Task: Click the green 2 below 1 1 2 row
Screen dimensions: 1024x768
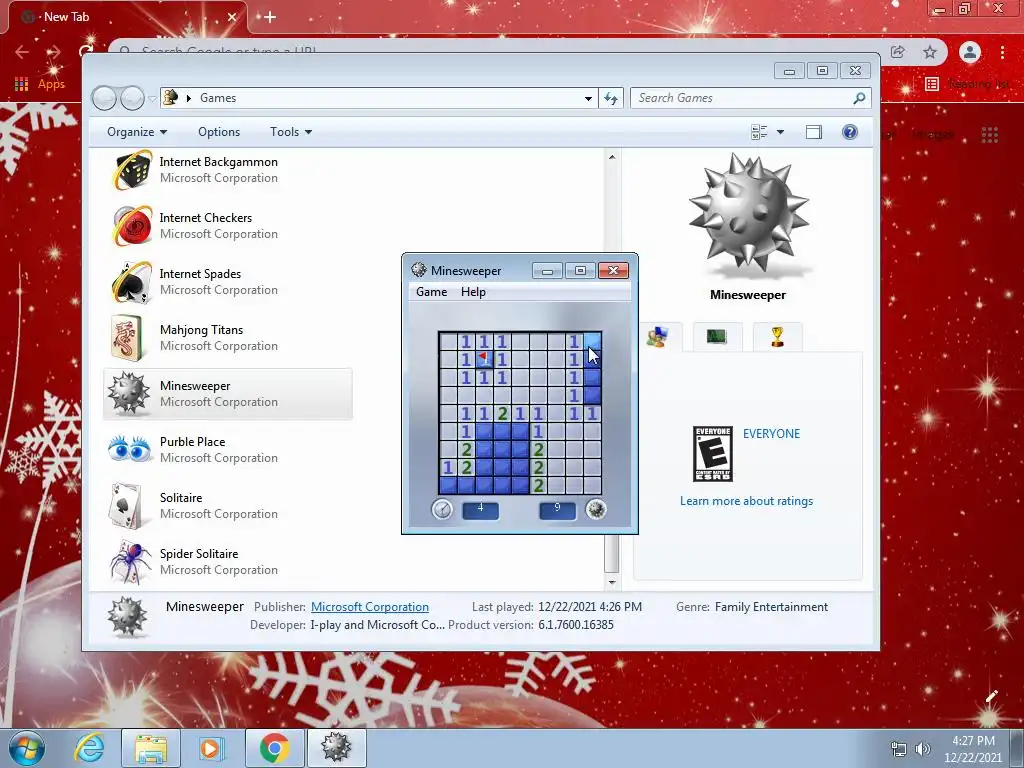Action: point(466,449)
